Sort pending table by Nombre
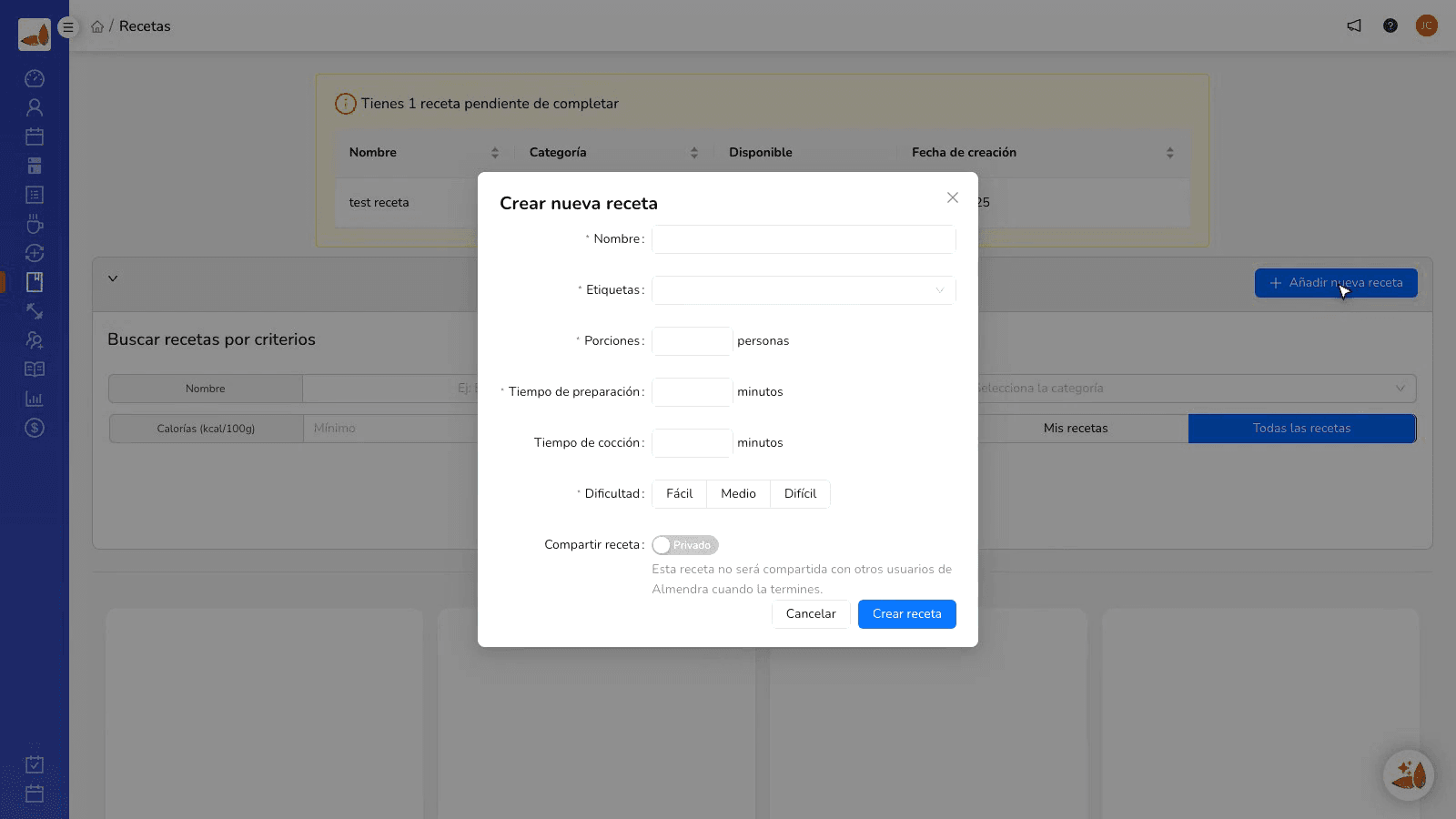 coord(494,153)
